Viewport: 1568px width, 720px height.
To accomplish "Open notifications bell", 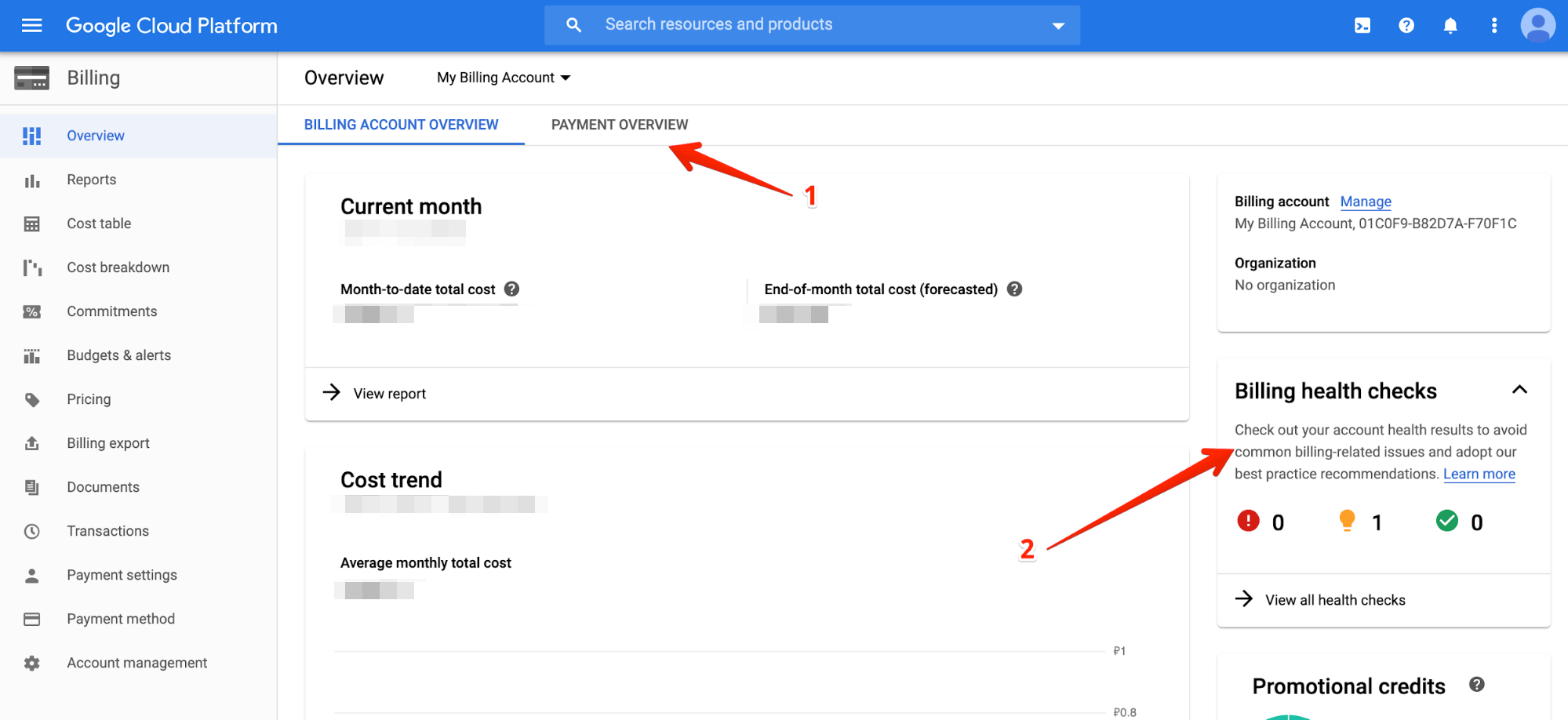I will point(1450,26).
